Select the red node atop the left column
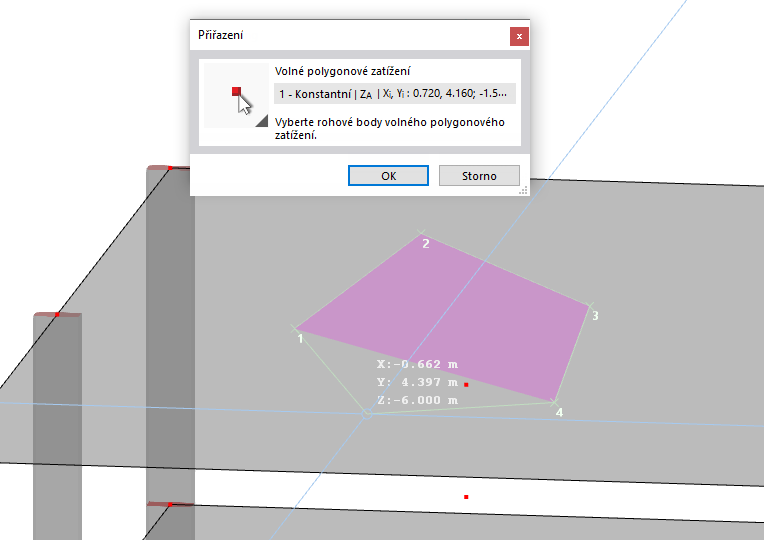 [x=57, y=315]
